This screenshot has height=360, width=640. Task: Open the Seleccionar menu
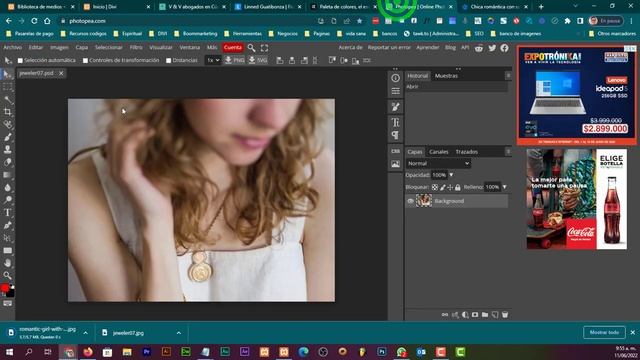(109, 48)
